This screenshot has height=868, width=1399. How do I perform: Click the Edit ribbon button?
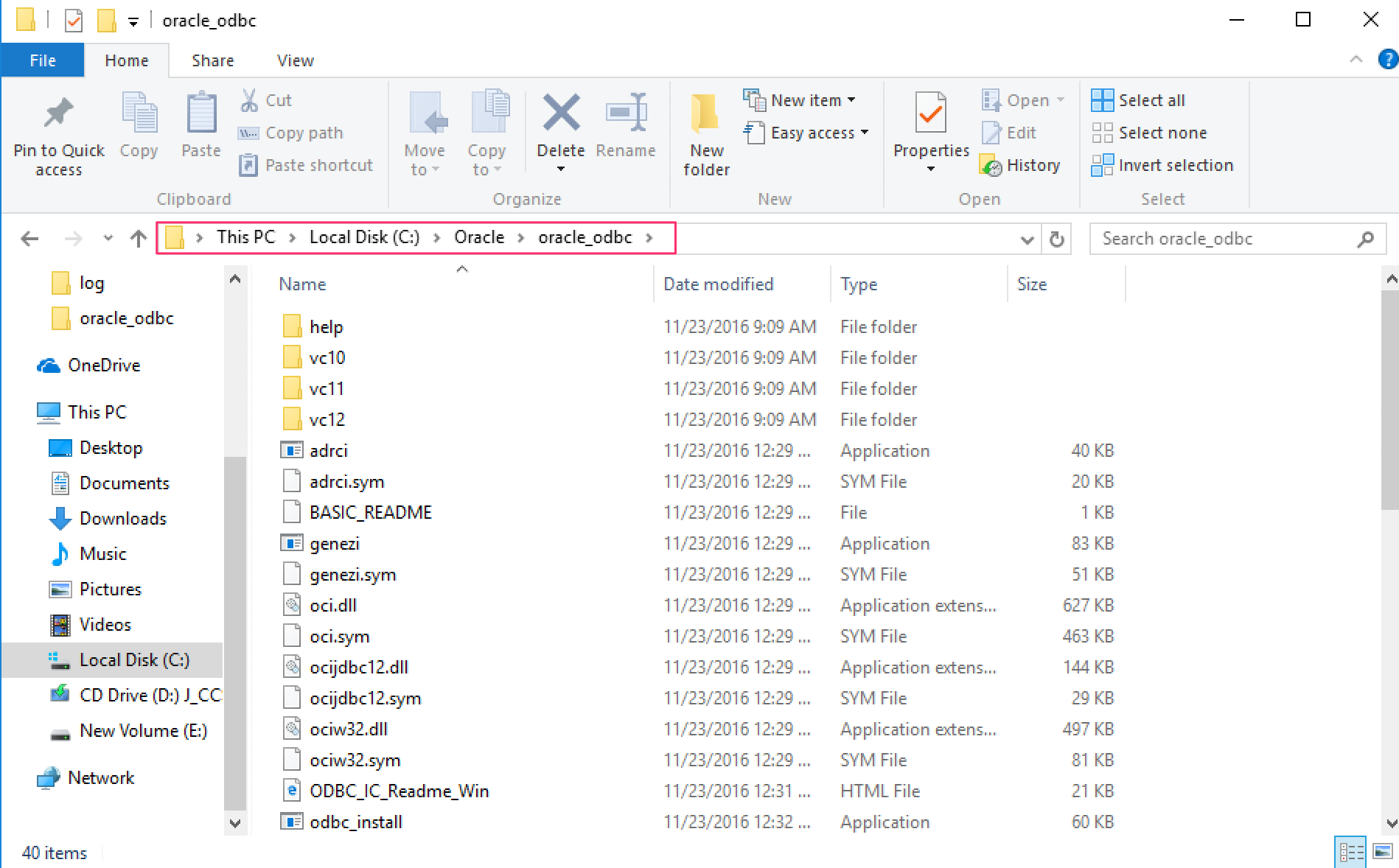1009,133
